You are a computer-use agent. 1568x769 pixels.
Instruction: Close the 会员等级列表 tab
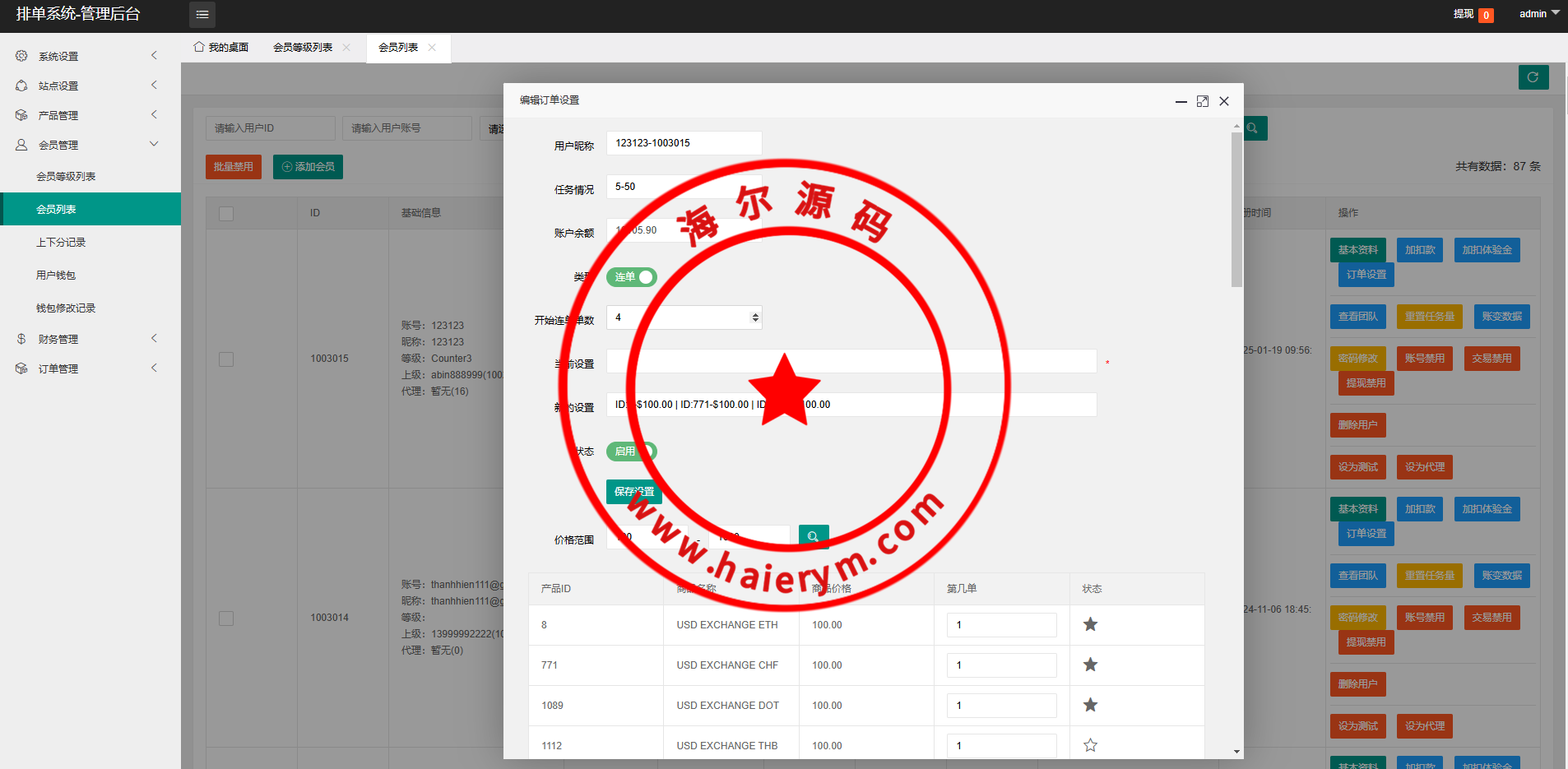tap(346, 48)
